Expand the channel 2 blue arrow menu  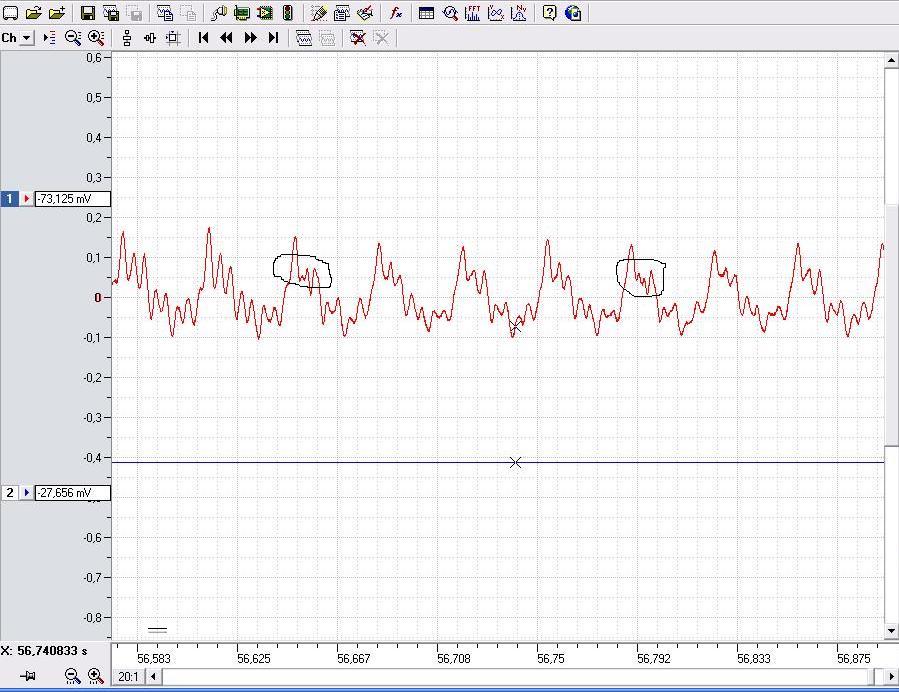[x=26, y=492]
